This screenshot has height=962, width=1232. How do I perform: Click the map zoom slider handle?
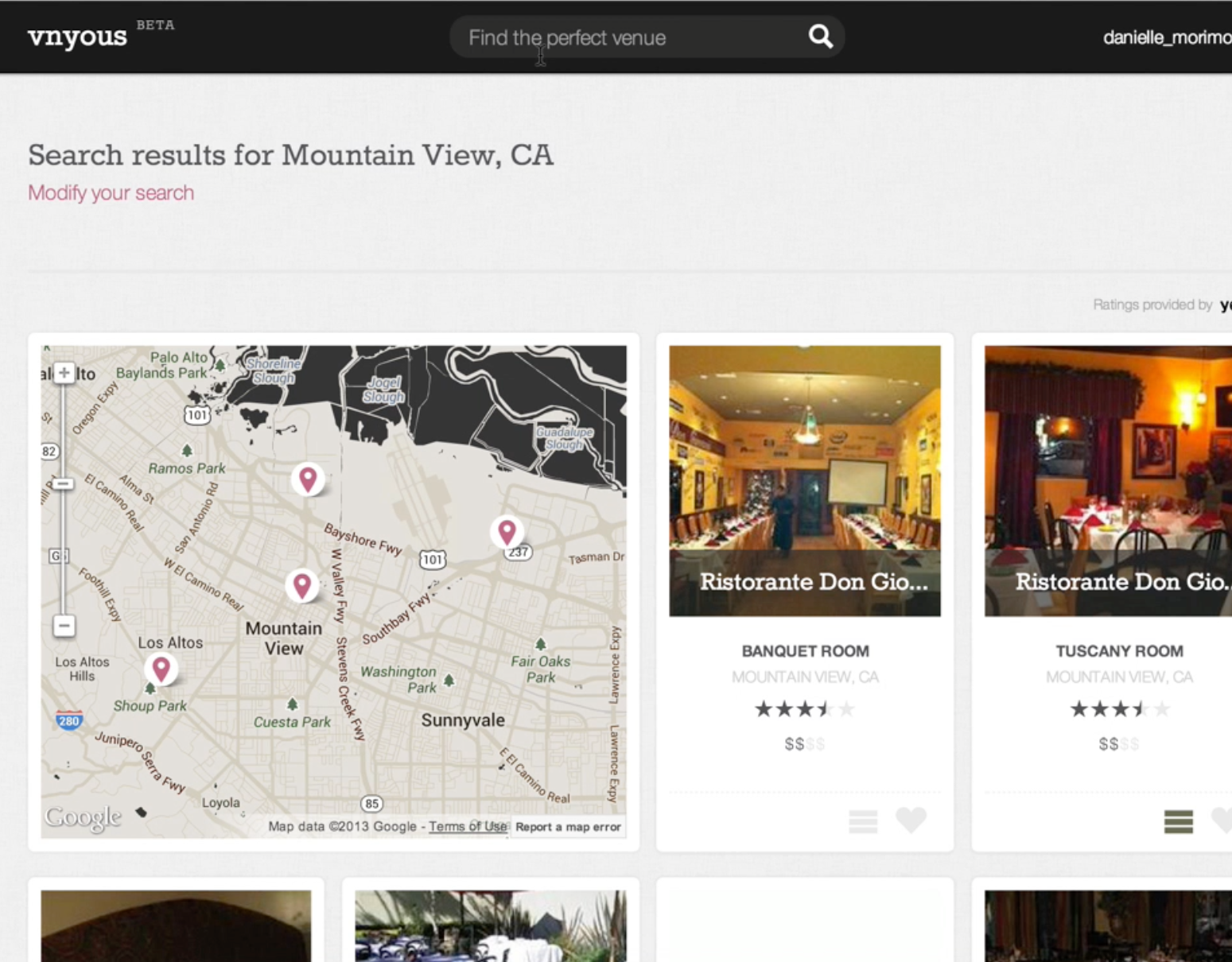tap(64, 484)
